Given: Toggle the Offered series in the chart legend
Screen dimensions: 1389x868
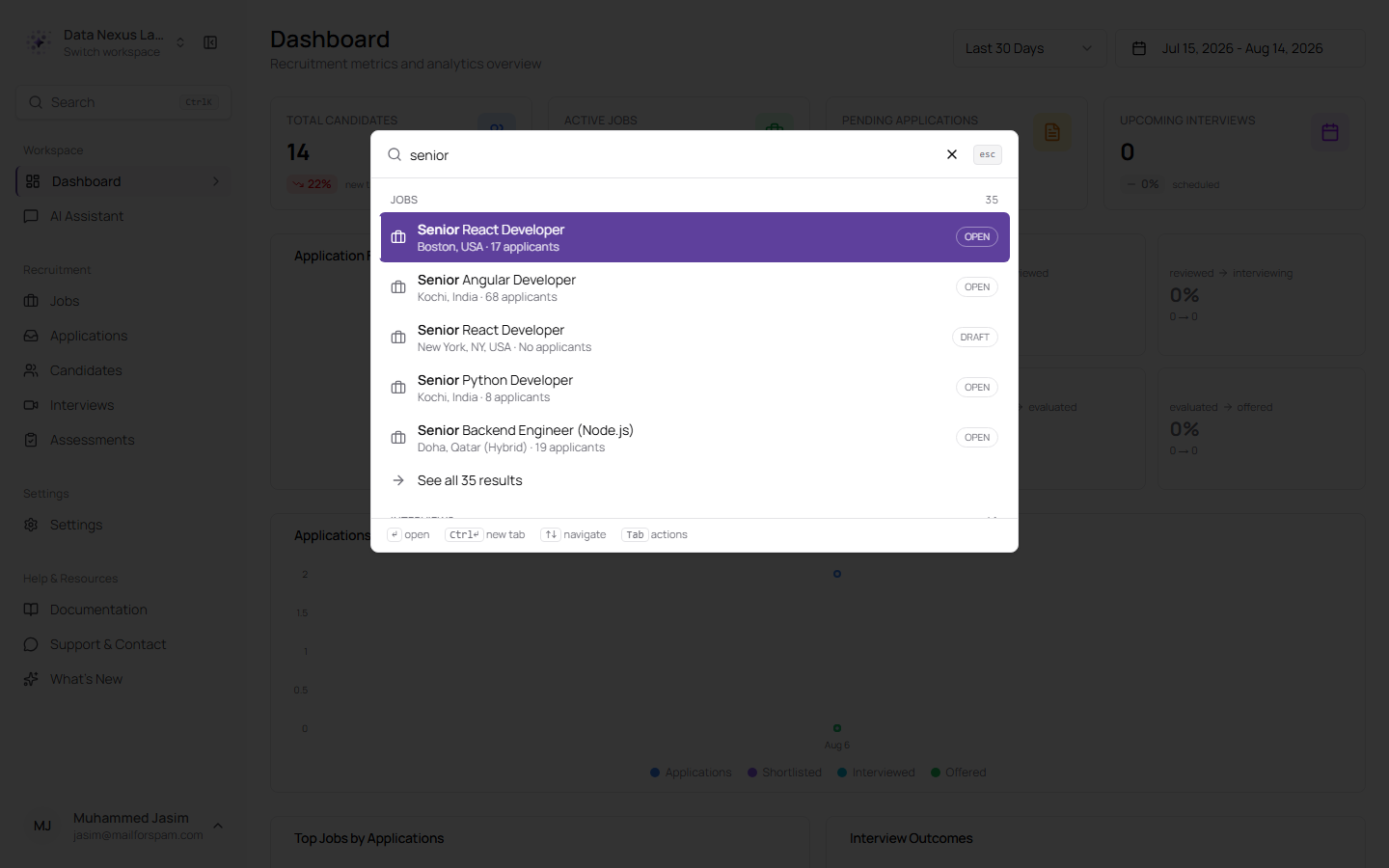Looking at the screenshot, I should click(958, 773).
